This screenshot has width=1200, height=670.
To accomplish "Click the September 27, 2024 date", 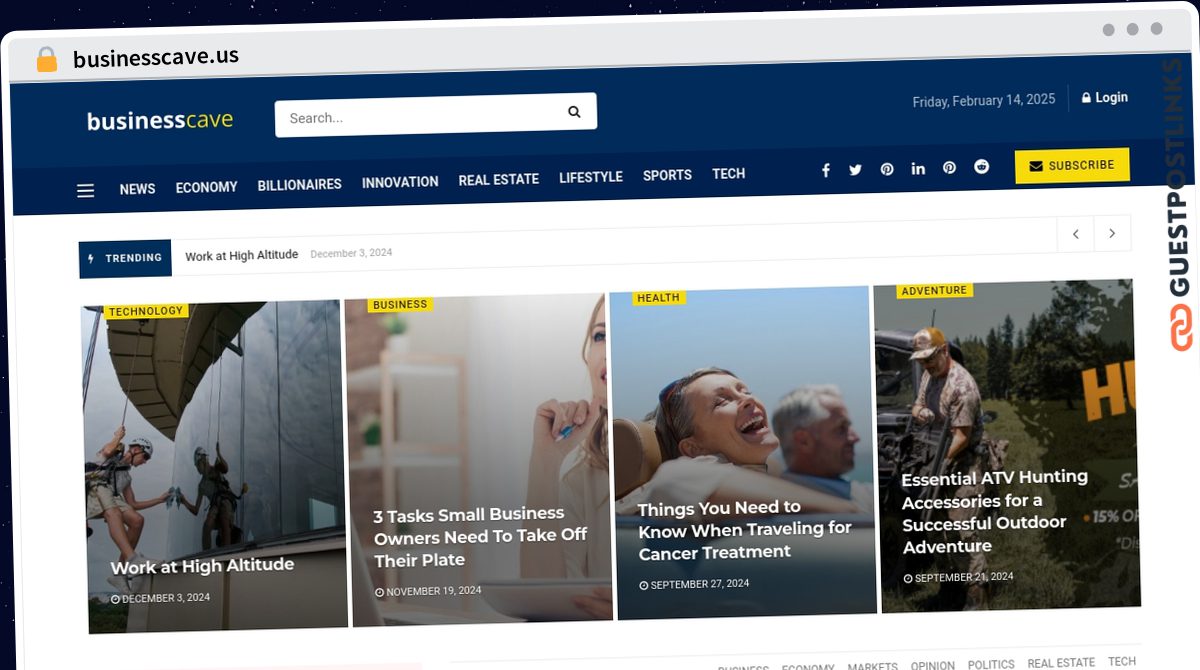I will [694, 584].
